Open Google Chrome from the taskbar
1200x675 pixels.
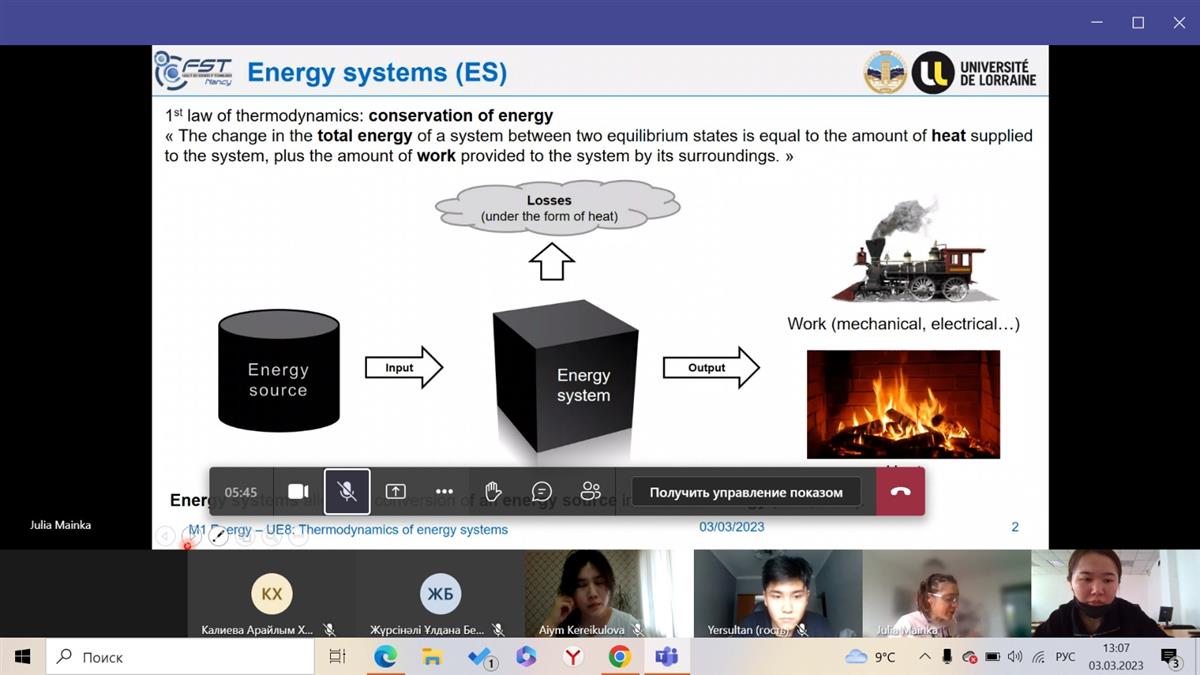coord(619,657)
